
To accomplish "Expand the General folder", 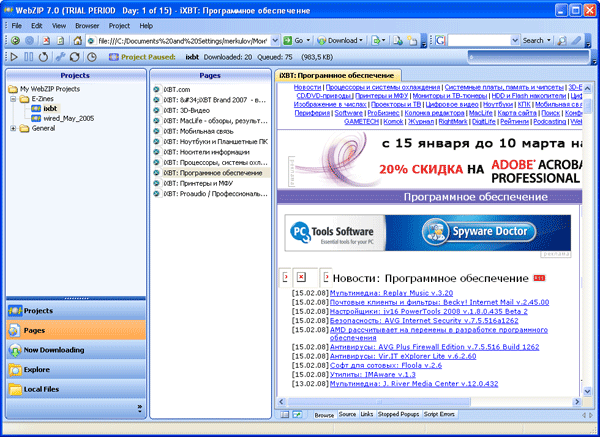I will pos(13,128).
